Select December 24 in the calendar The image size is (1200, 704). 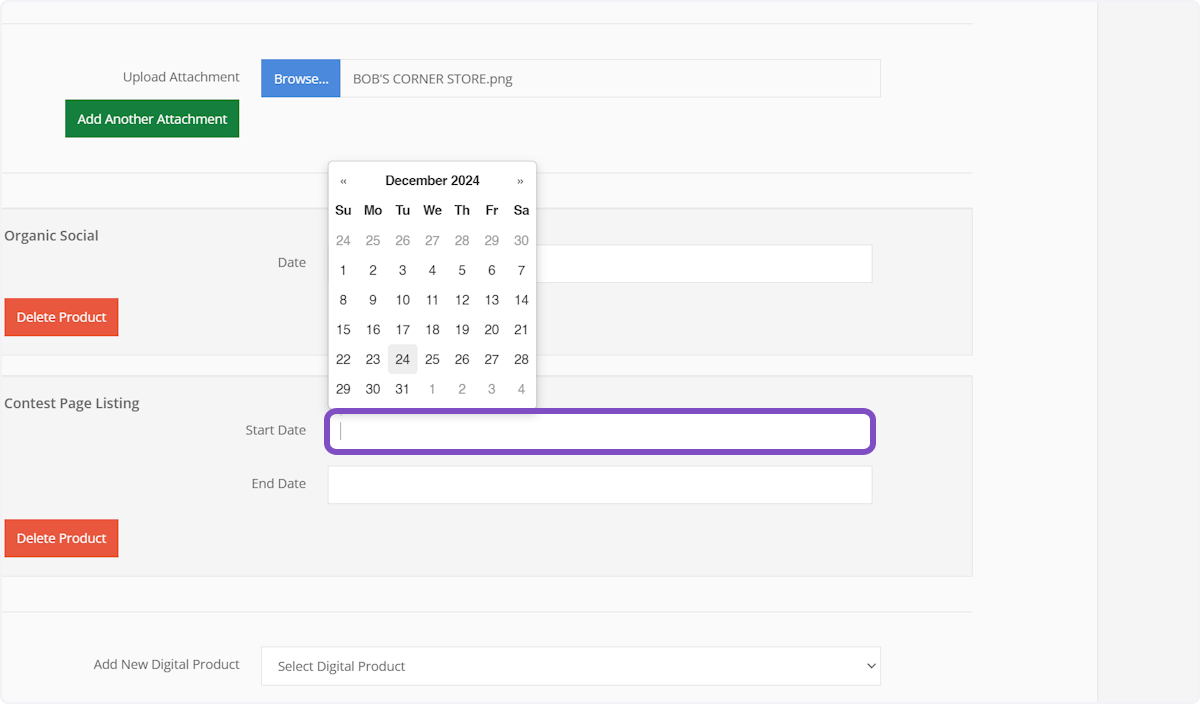pyautogui.click(x=402, y=359)
